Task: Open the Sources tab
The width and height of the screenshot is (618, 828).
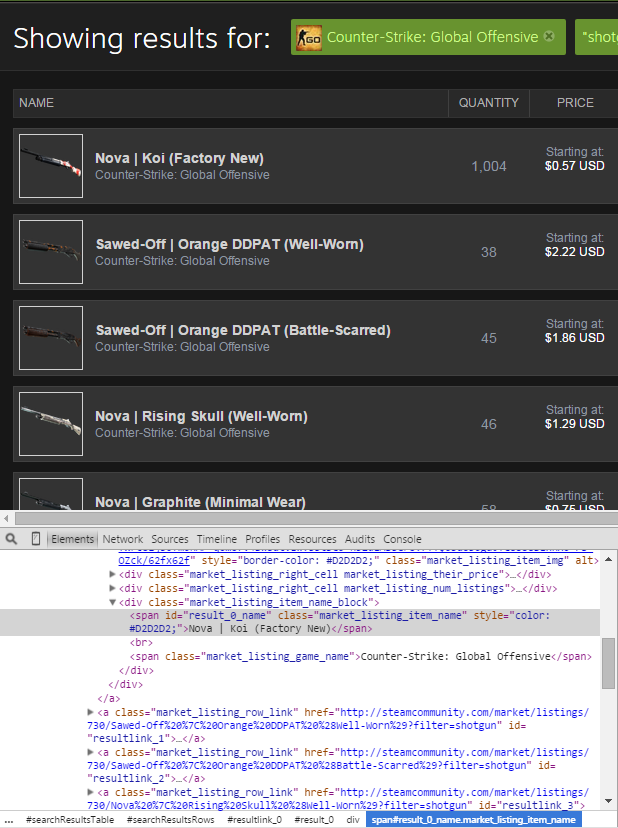Action: (x=170, y=539)
